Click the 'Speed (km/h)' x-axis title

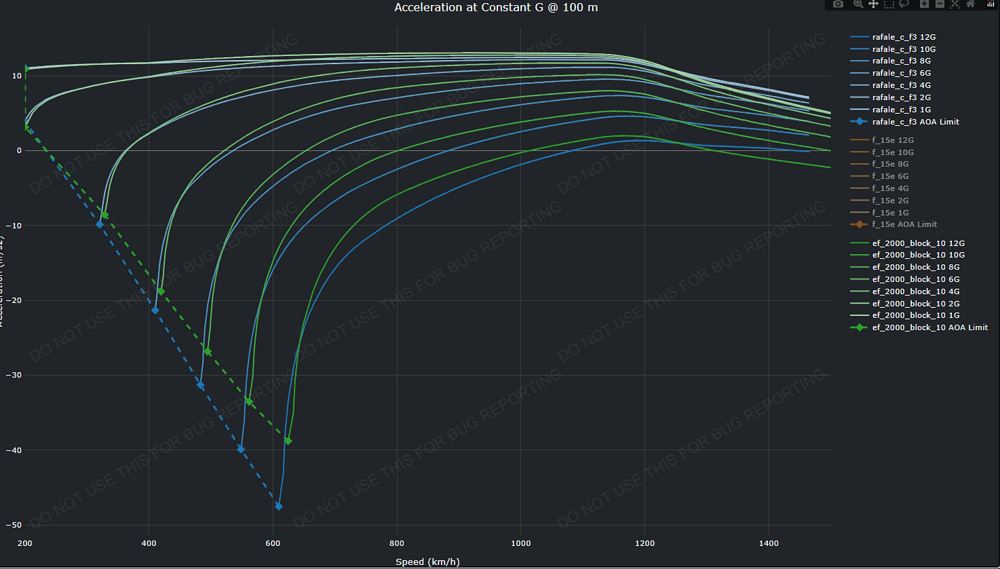pos(427,562)
